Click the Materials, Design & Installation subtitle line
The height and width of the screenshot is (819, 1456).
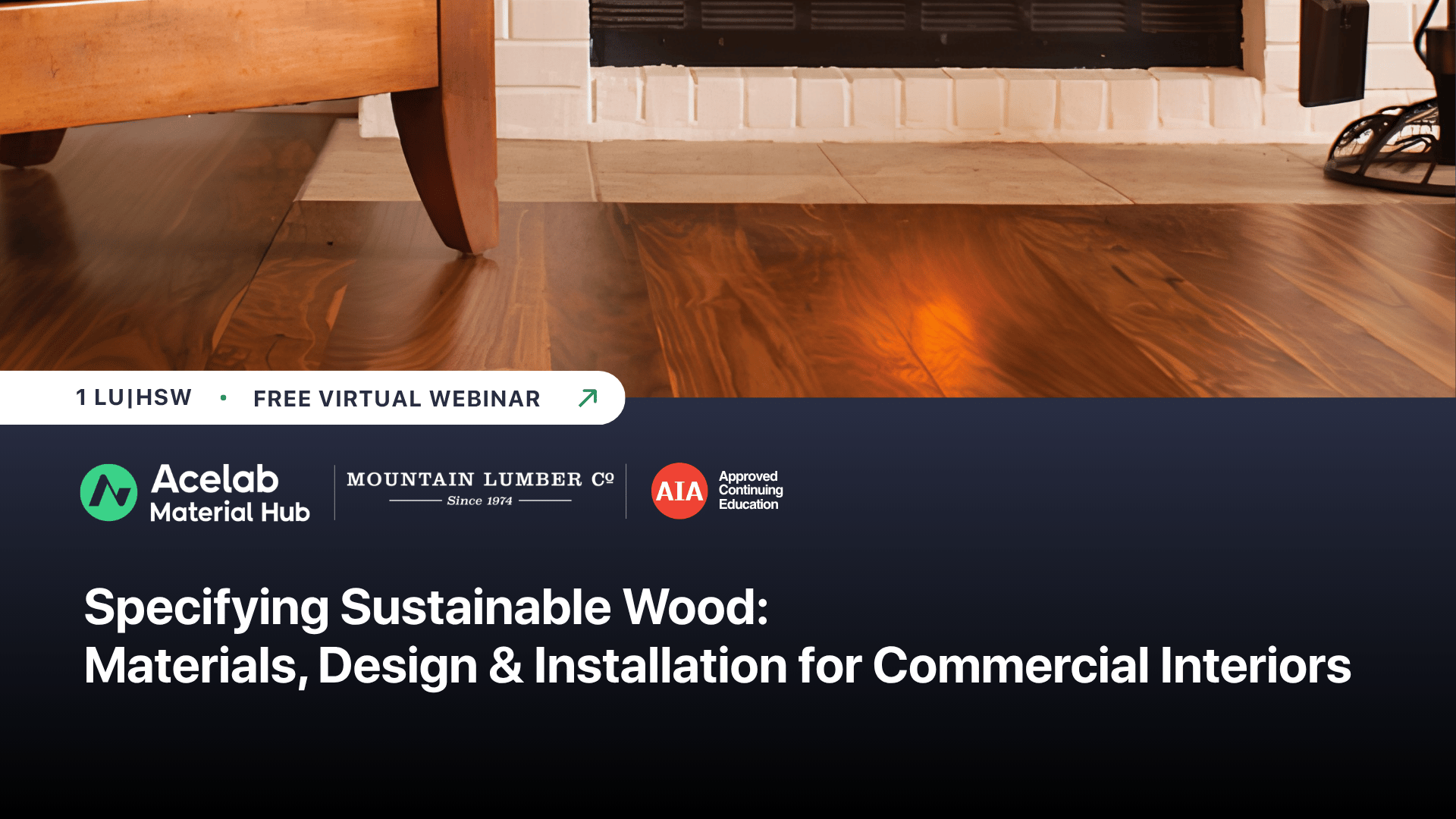tap(717, 666)
